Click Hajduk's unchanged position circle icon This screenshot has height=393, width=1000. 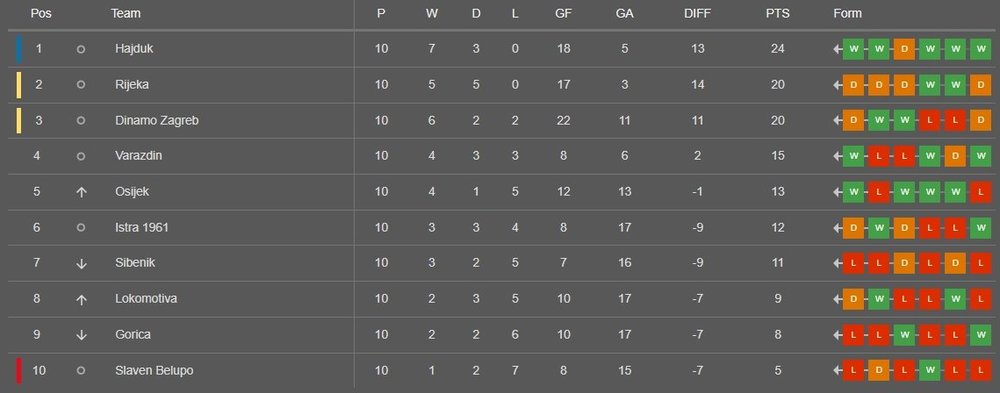tap(81, 49)
